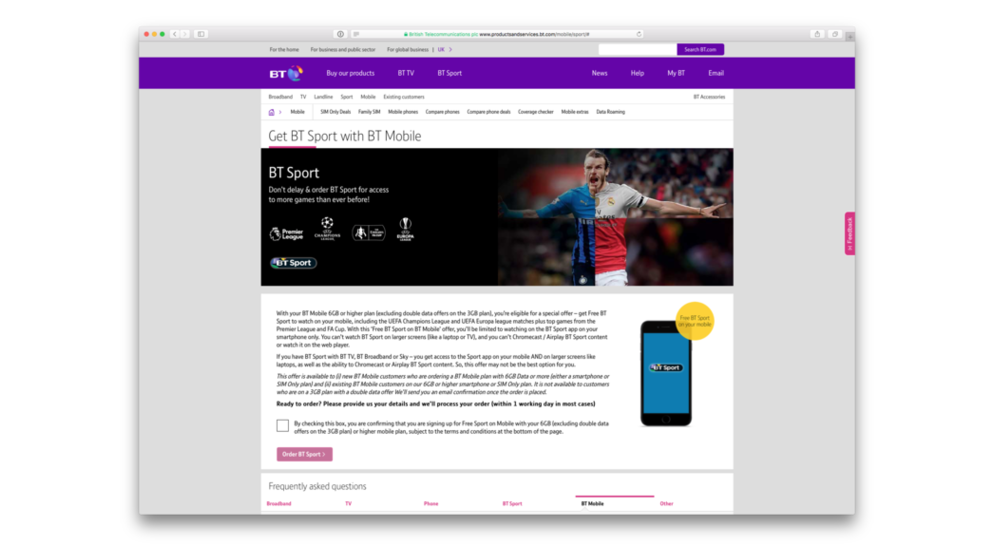This screenshot has width=995, height=560.
Task: Toggle Safari sidebar icon
Action: click(x=201, y=34)
